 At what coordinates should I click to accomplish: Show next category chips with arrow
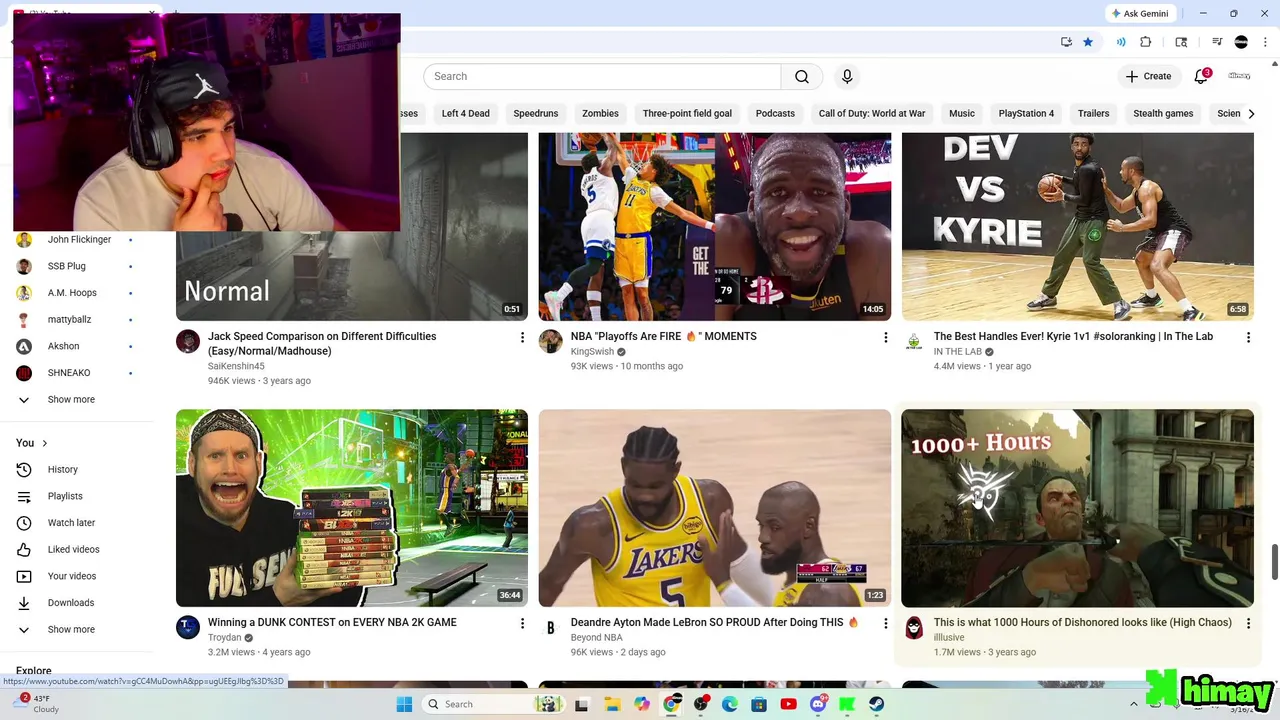tap(1251, 114)
